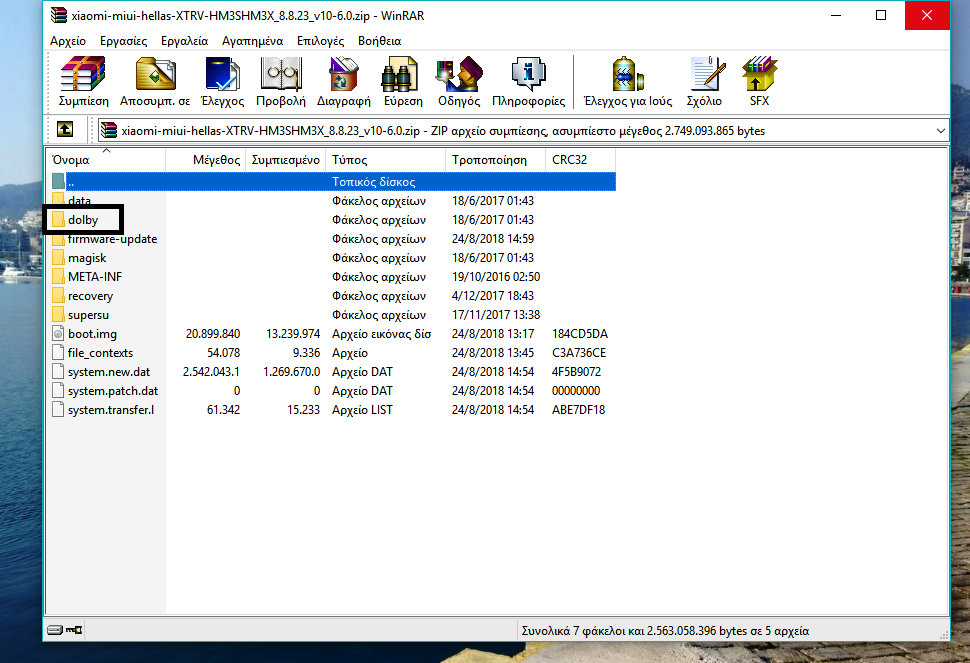Viewport: 970px width, 663px height.
Task: Select the boot.img file
Action: pyautogui.click(x=92, y=334)
